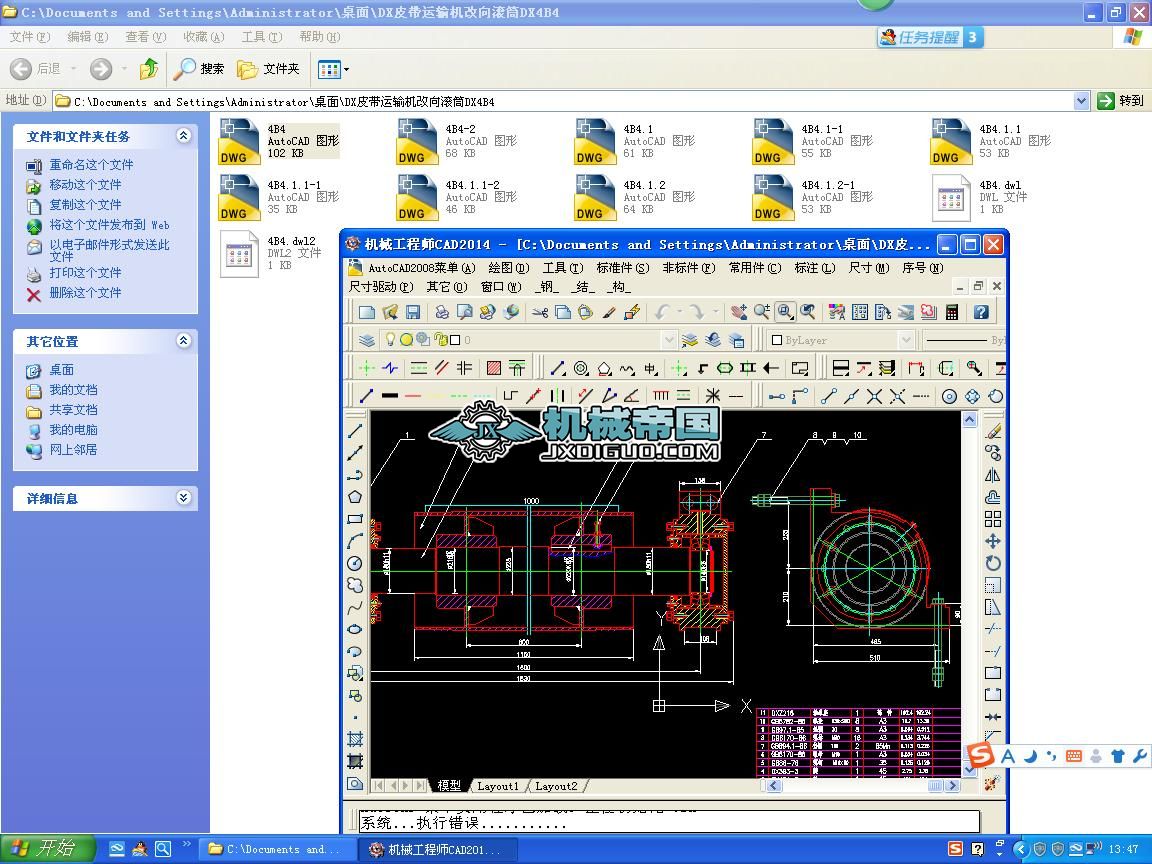Image resolution: width=1152 pixels, height=864 pixels.
Task: Select the Array tool in modify toolbar
Action: [993, 519]
